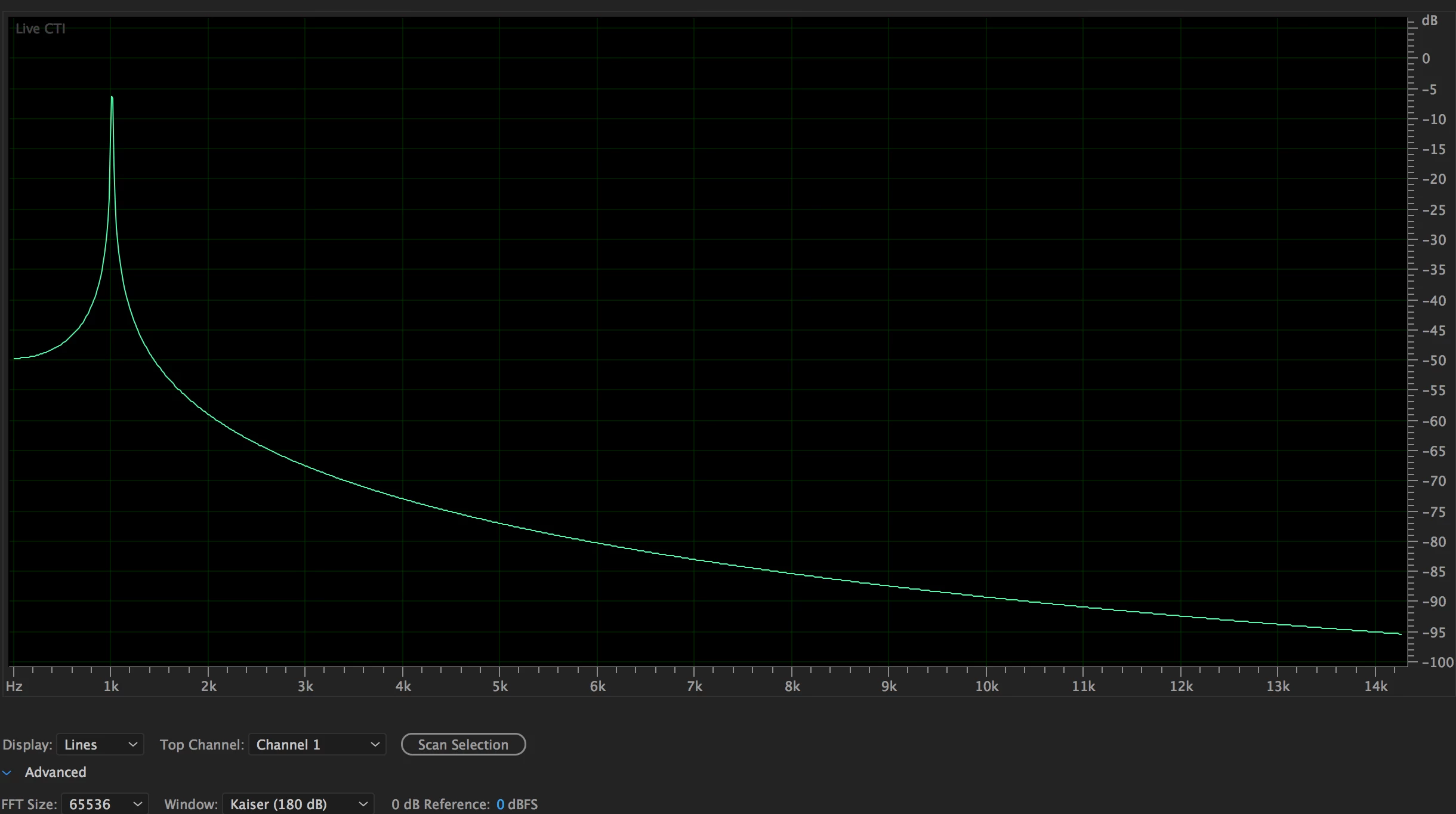Click the -20 label on dB scale
Viewport: 1456px width, 814px height.
pos(1434,179)
